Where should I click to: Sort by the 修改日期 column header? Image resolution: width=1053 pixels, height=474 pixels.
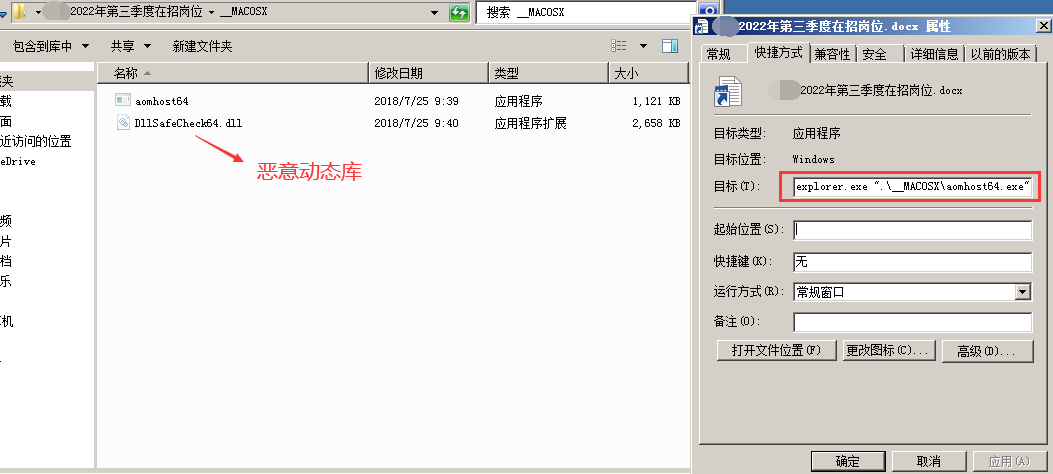(x=428, y=73)
